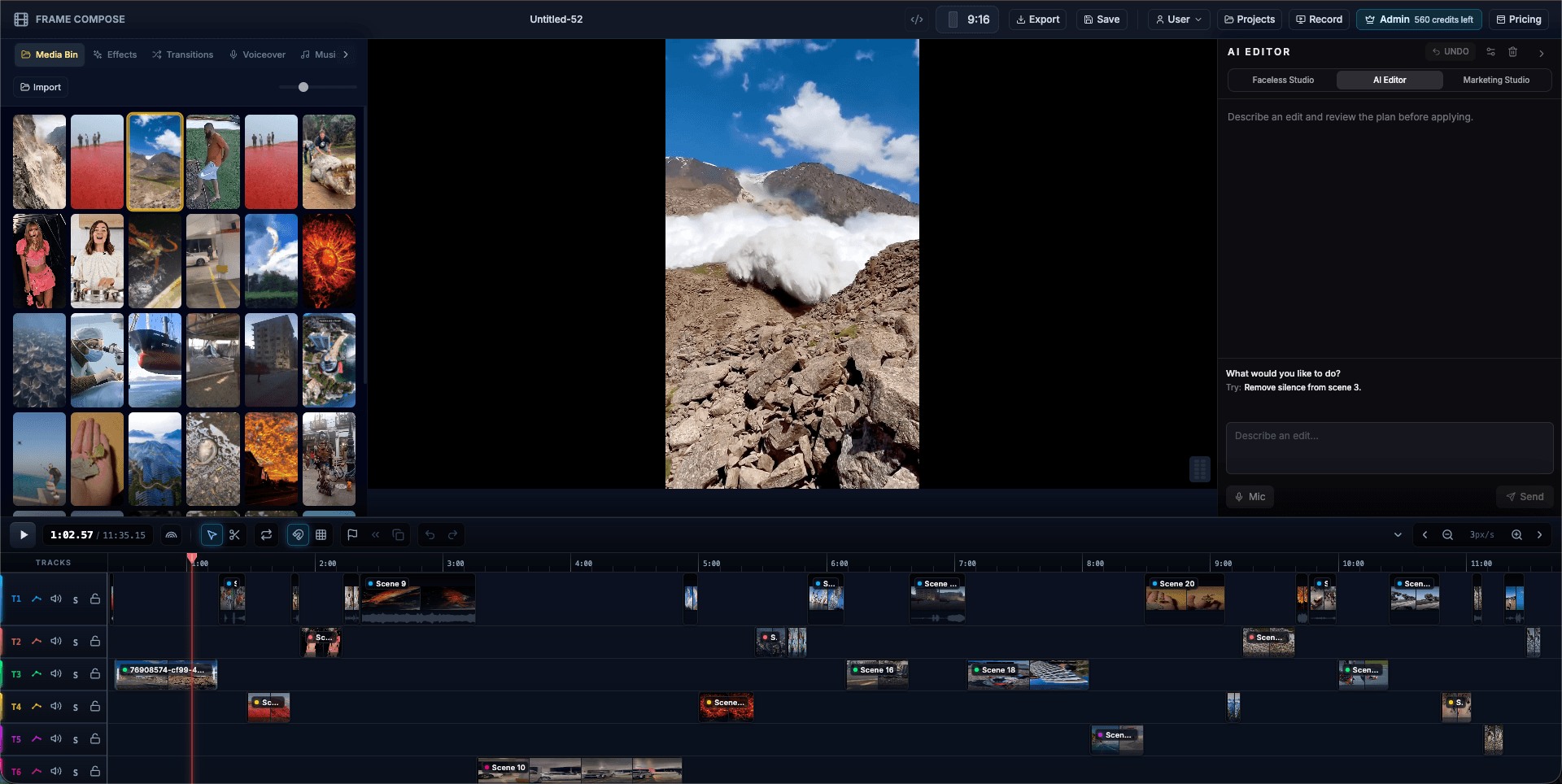
Task: Switch to the Marketing Studio tab
Action: click(x=1496, y=80)
